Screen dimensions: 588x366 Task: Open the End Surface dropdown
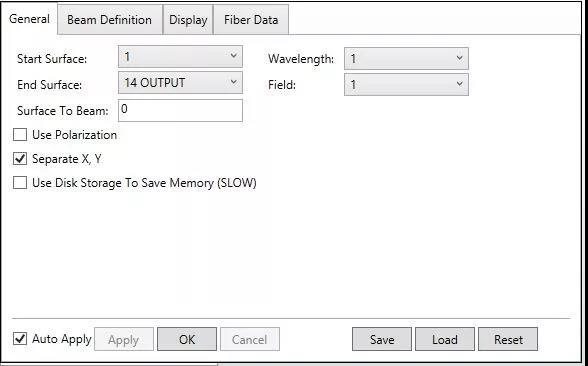180,82
